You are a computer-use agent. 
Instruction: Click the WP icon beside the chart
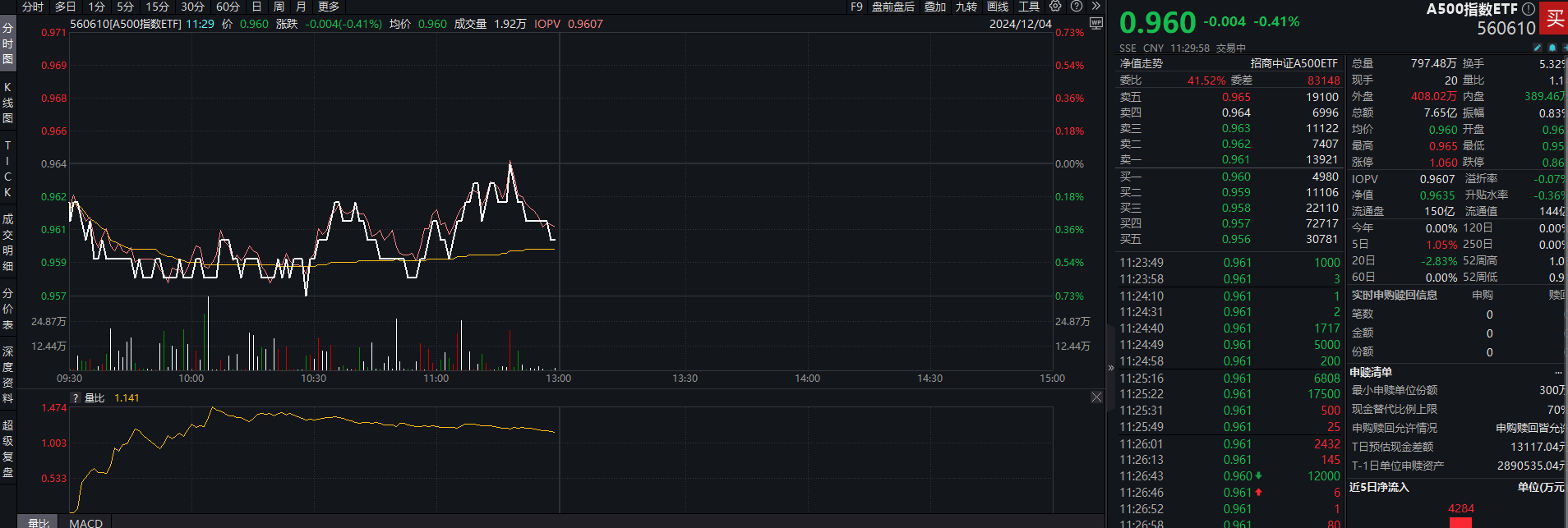coord(1096,24)
